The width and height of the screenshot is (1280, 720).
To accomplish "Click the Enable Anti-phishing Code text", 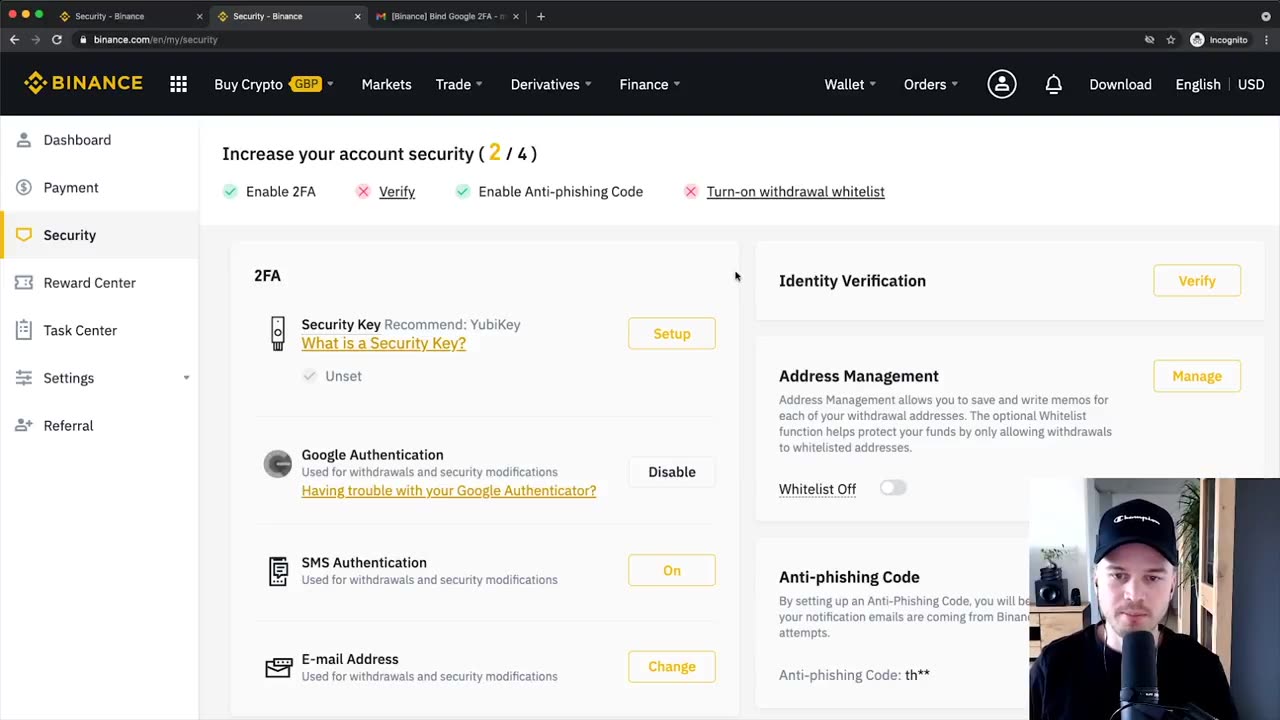I will tap(560, 192).
